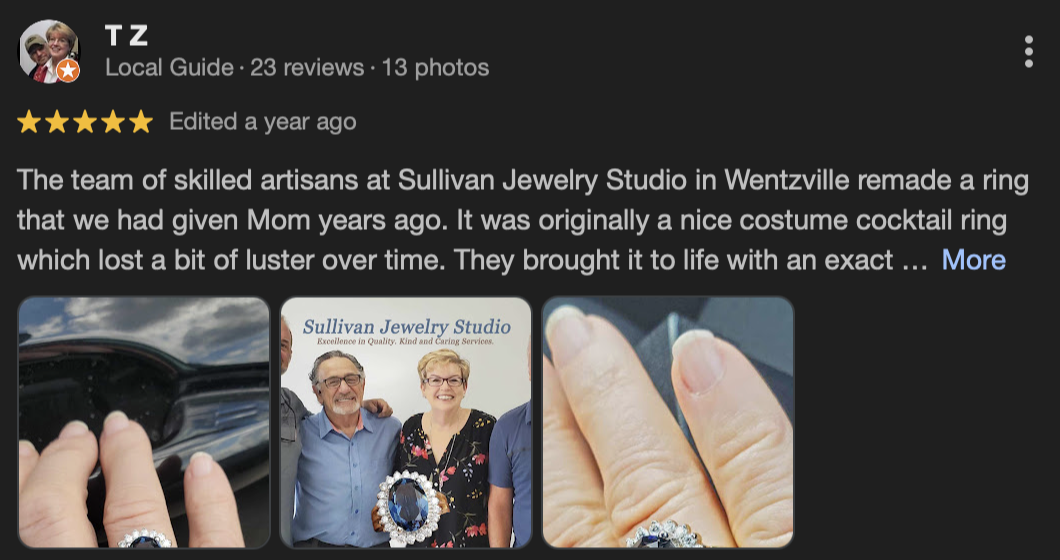Click the fourth yellow rating star
1060x560 pixels.
click(x=113, y=122)
